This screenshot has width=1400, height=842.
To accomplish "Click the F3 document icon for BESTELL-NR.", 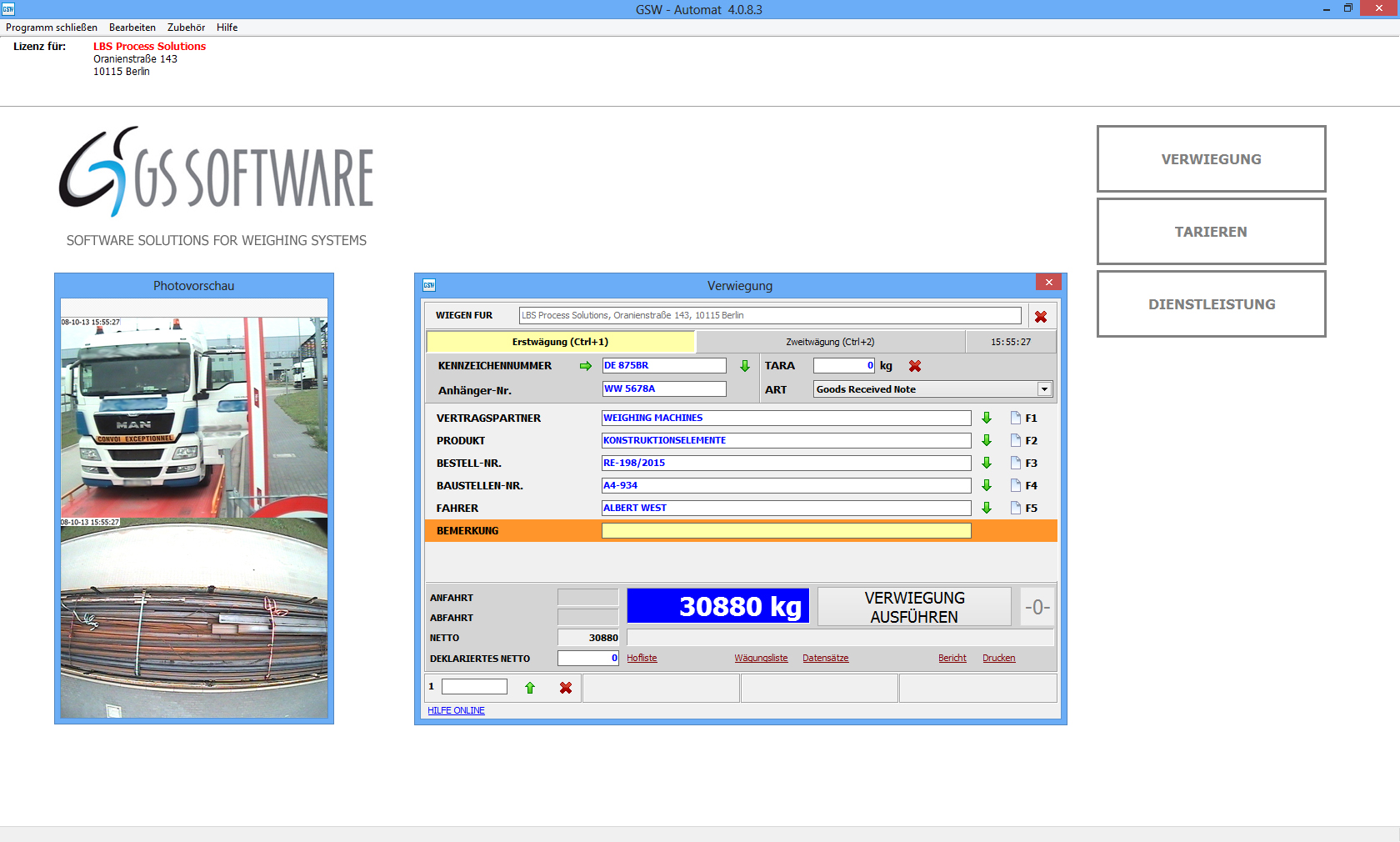I will point(1016,463).
